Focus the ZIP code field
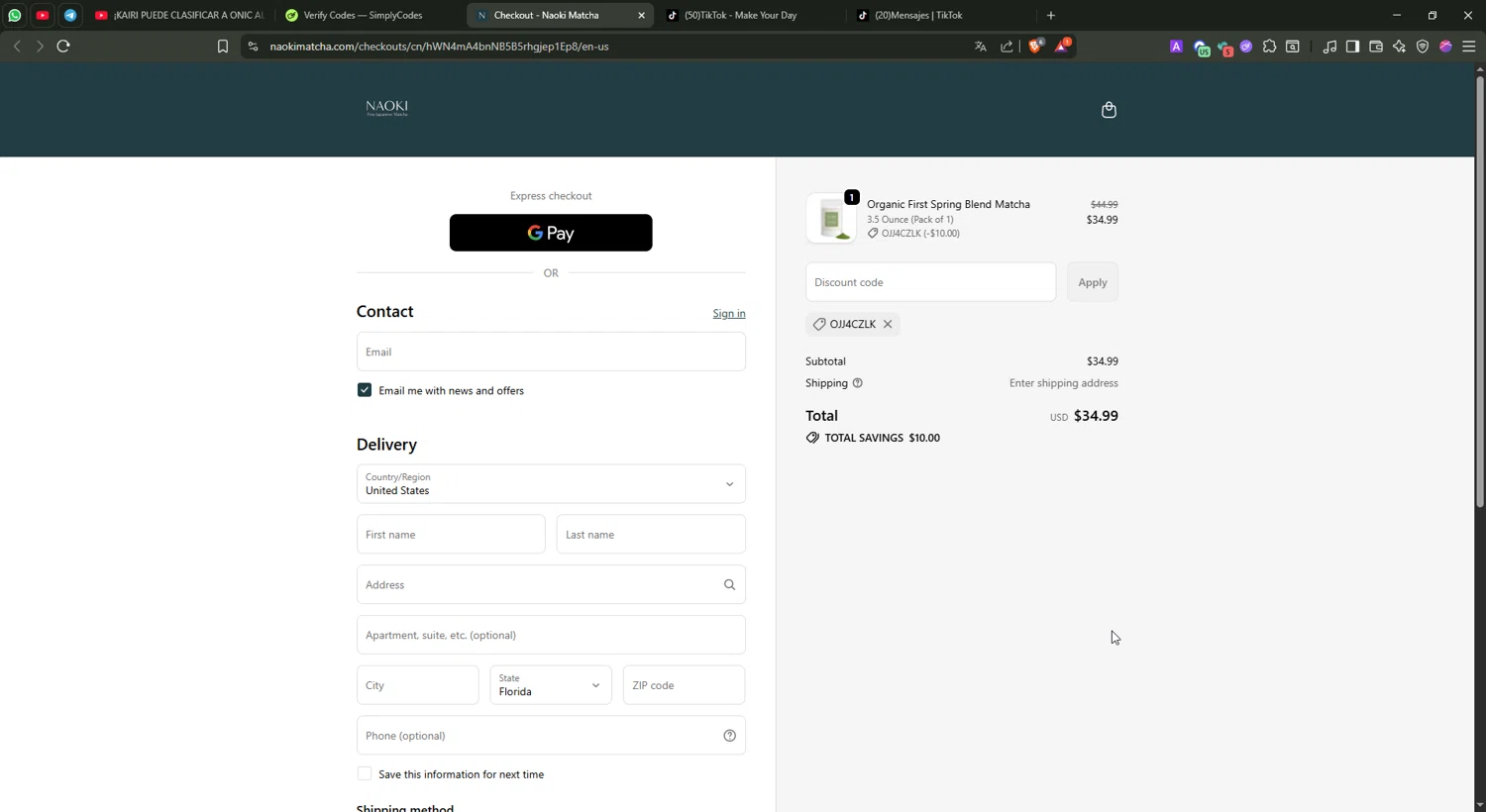Image resolution: width=1486 pixels, height=812 pixels. [x=684, y=685]
